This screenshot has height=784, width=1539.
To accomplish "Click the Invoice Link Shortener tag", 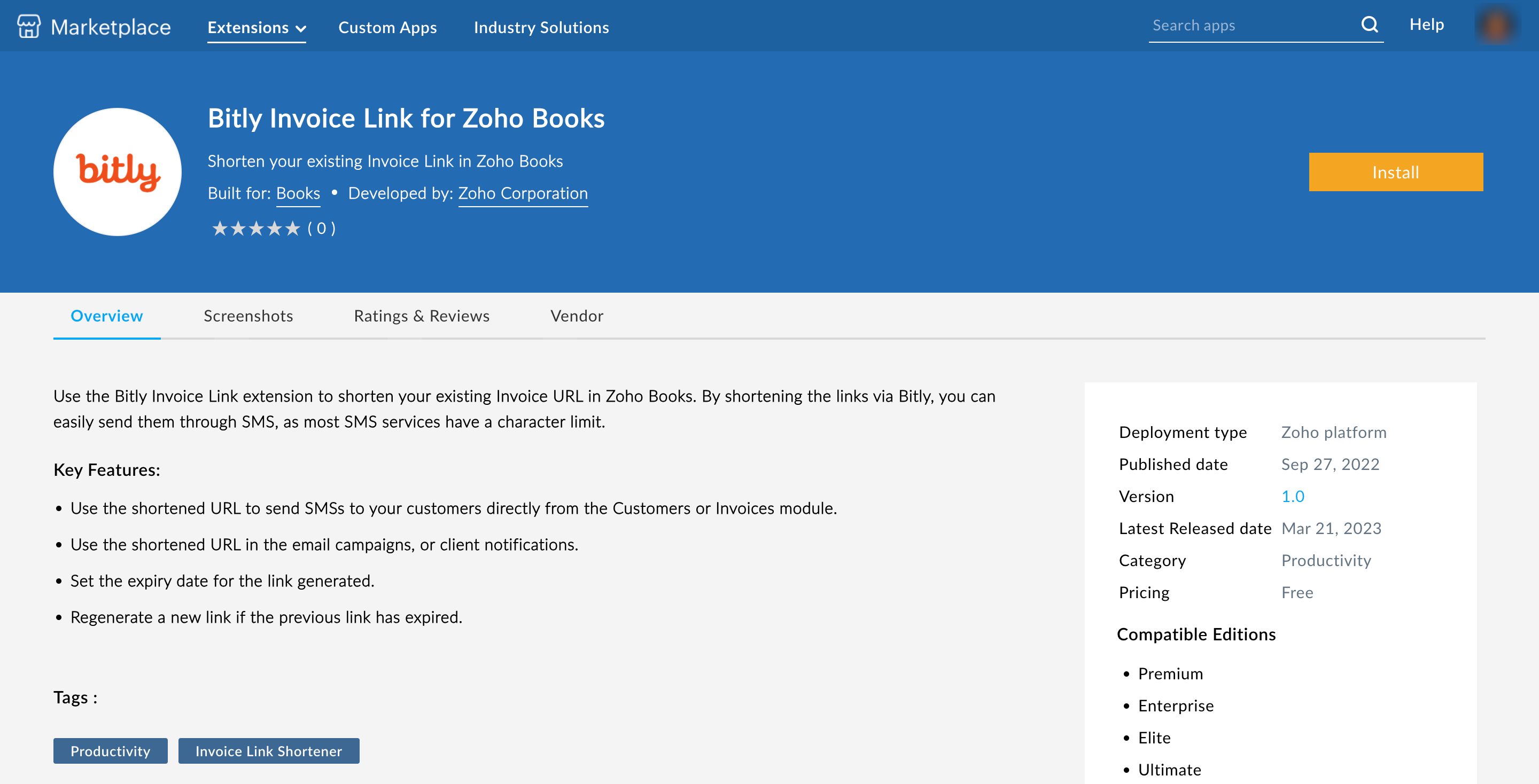I will 268,751.
